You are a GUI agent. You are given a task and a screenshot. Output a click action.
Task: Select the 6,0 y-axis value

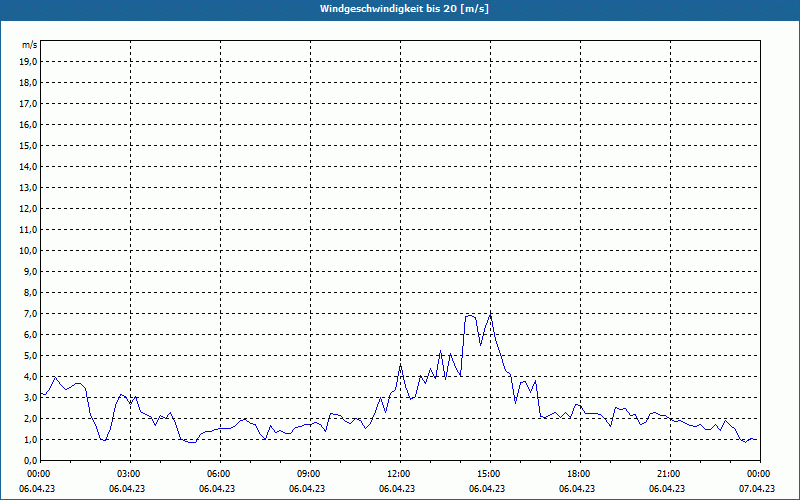tap(30, 334)
